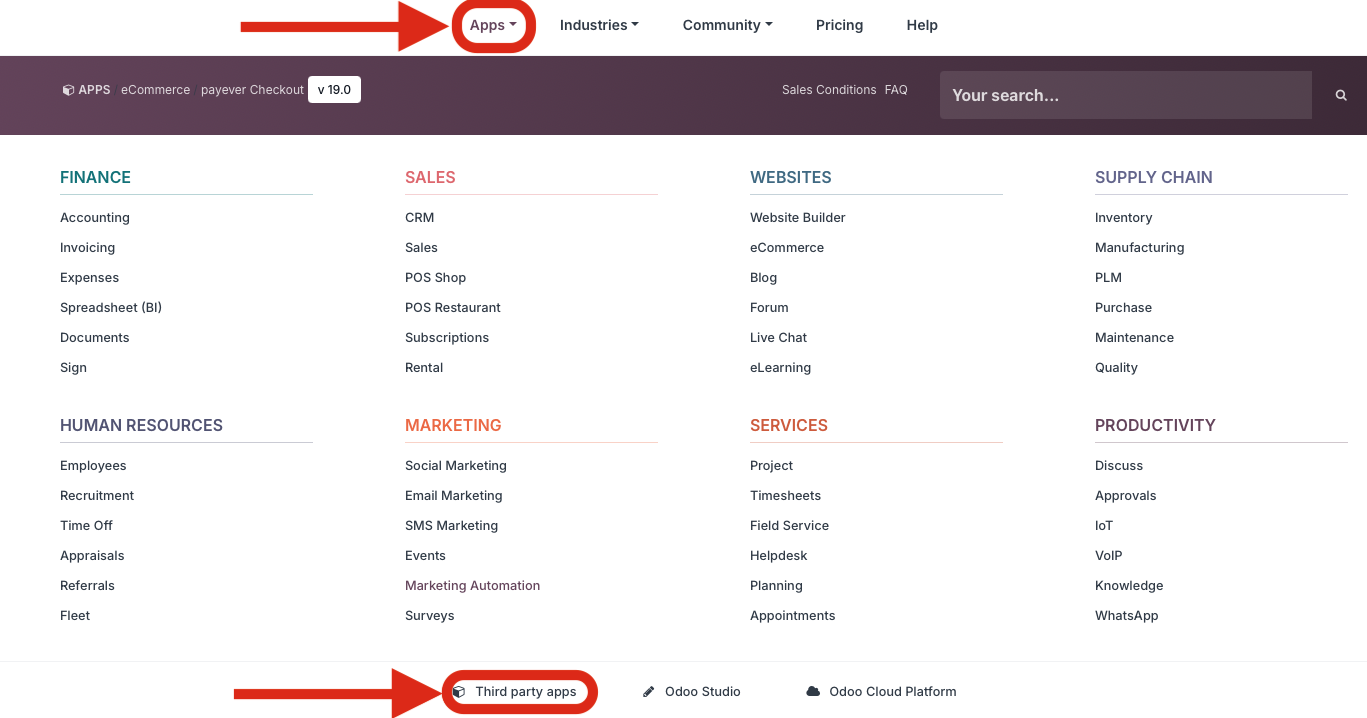Open Website Builder app
The width and height of the screenshot is (1367, 718).
pyautogui.click(x=798, y=217)
